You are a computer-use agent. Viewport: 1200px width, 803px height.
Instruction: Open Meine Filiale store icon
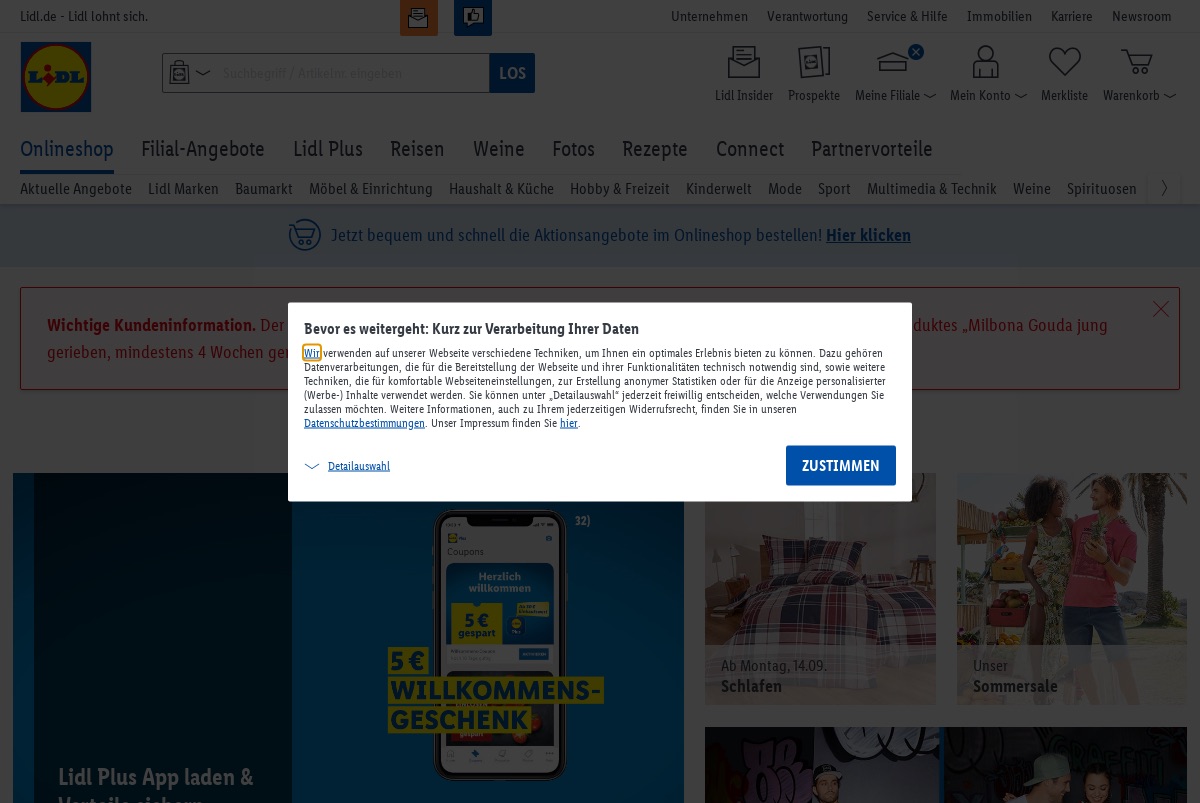(x=893, y=63)
